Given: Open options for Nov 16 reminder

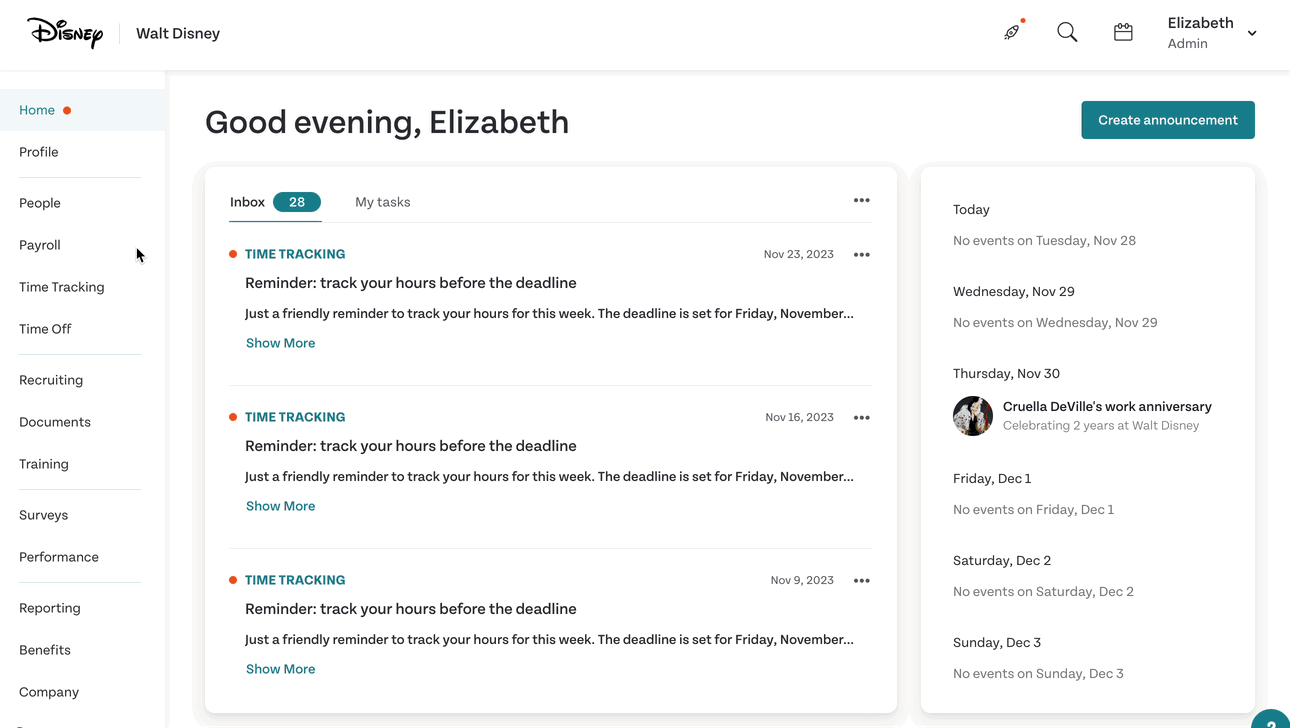Looking at the screenshot, I should click(x=861, y=417).
